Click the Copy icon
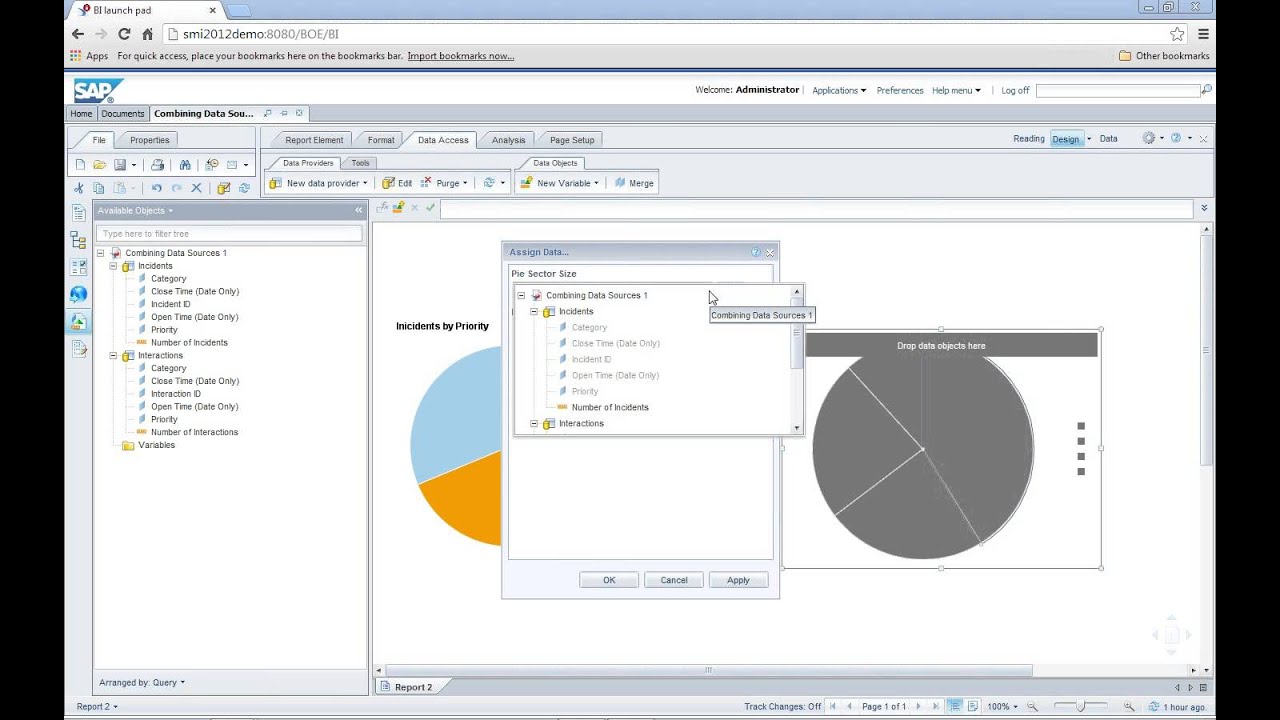 tap(99, 188)
